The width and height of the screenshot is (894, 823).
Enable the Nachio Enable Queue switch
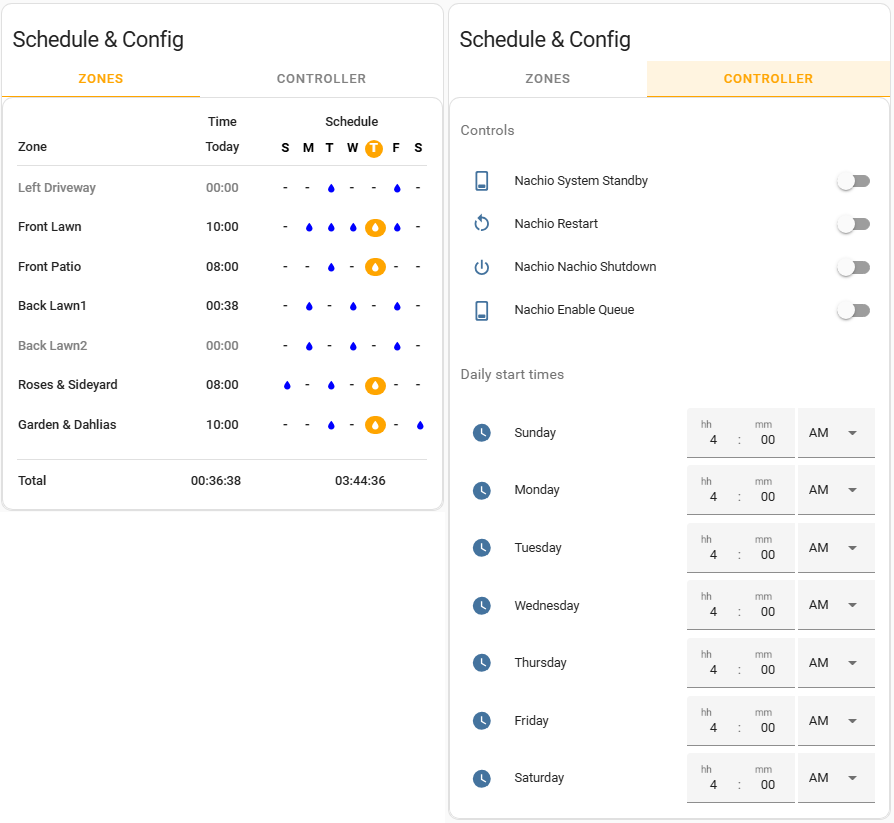click(x=853, y=310)
